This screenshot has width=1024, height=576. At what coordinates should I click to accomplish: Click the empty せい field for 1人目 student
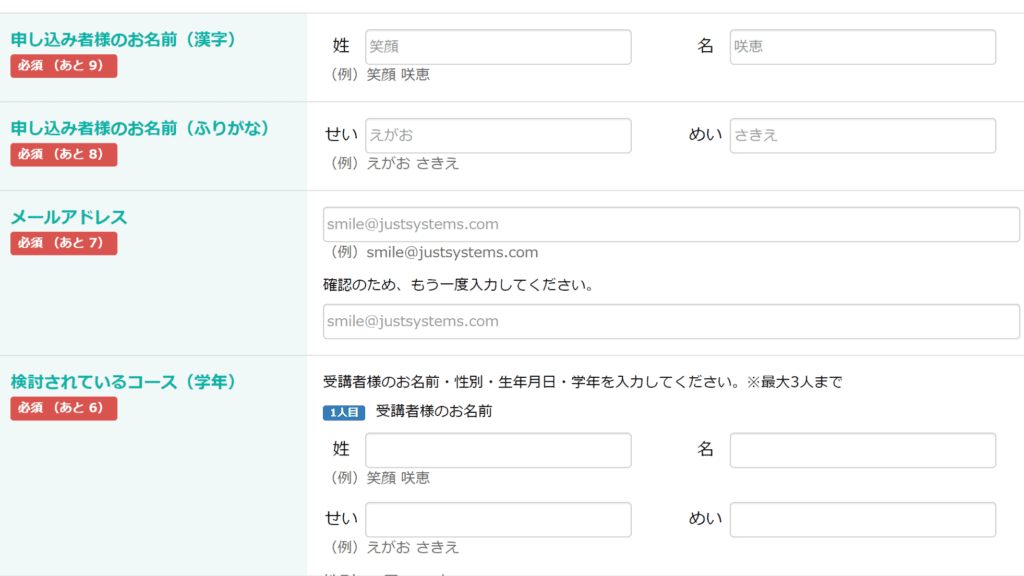coord(498,519)
